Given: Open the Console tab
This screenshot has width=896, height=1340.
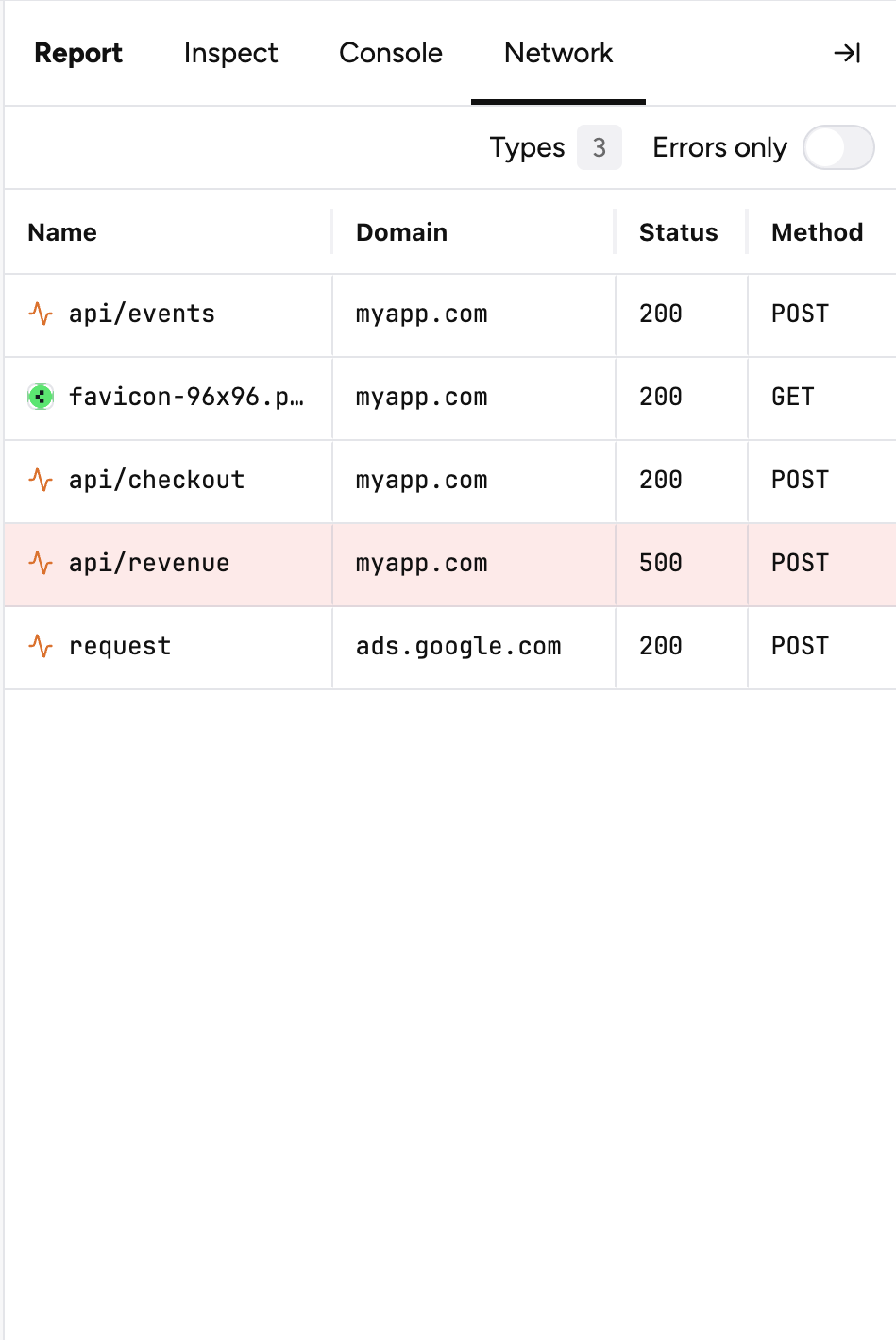Looking at the screenshot, I should coord(391,54).
